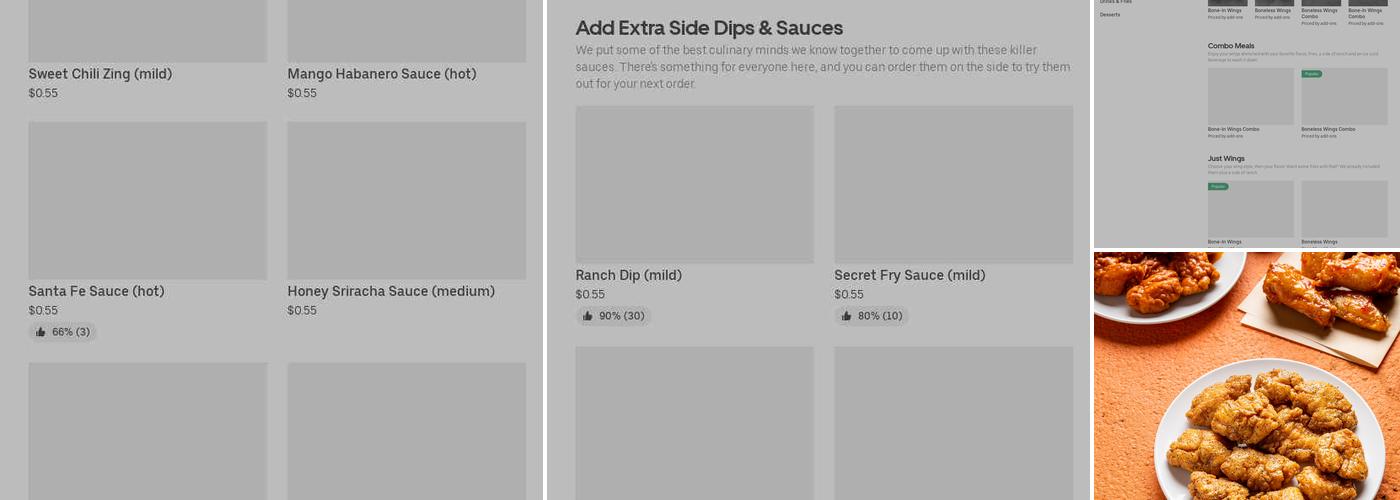This screenshot has height=500, width=1400.
Task: Click the Honey Sriracha Sauce image placeholder
Action: pos(406,200)
